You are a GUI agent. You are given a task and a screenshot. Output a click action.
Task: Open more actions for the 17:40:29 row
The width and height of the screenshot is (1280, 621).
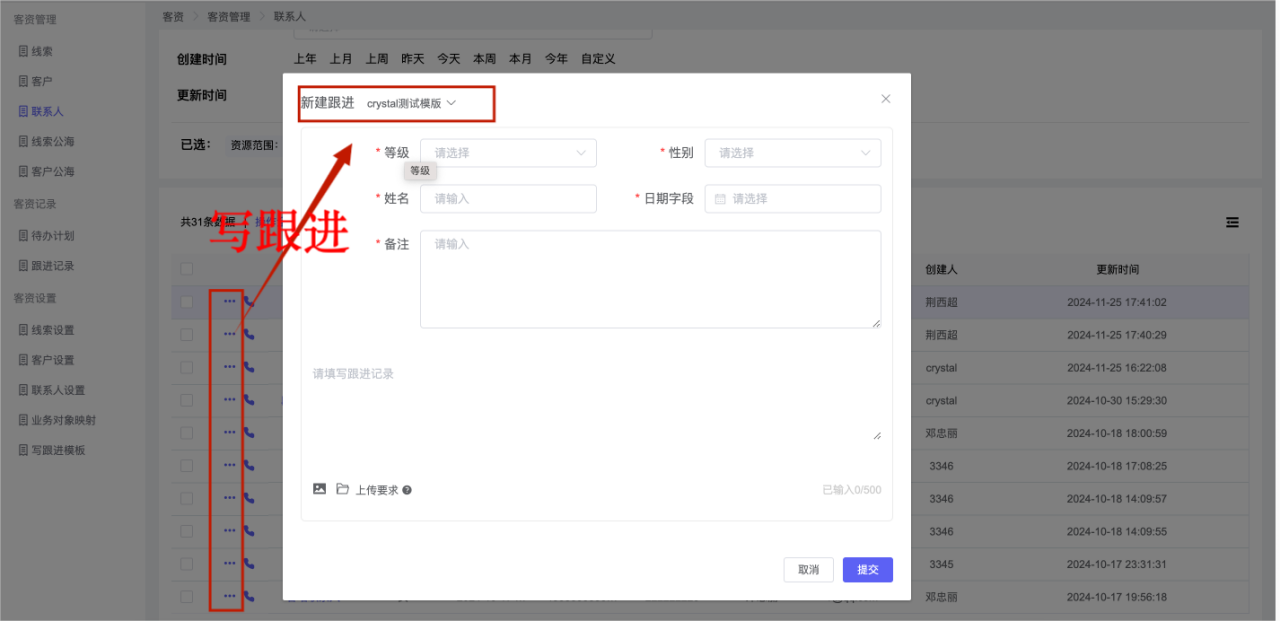point(230,334)
